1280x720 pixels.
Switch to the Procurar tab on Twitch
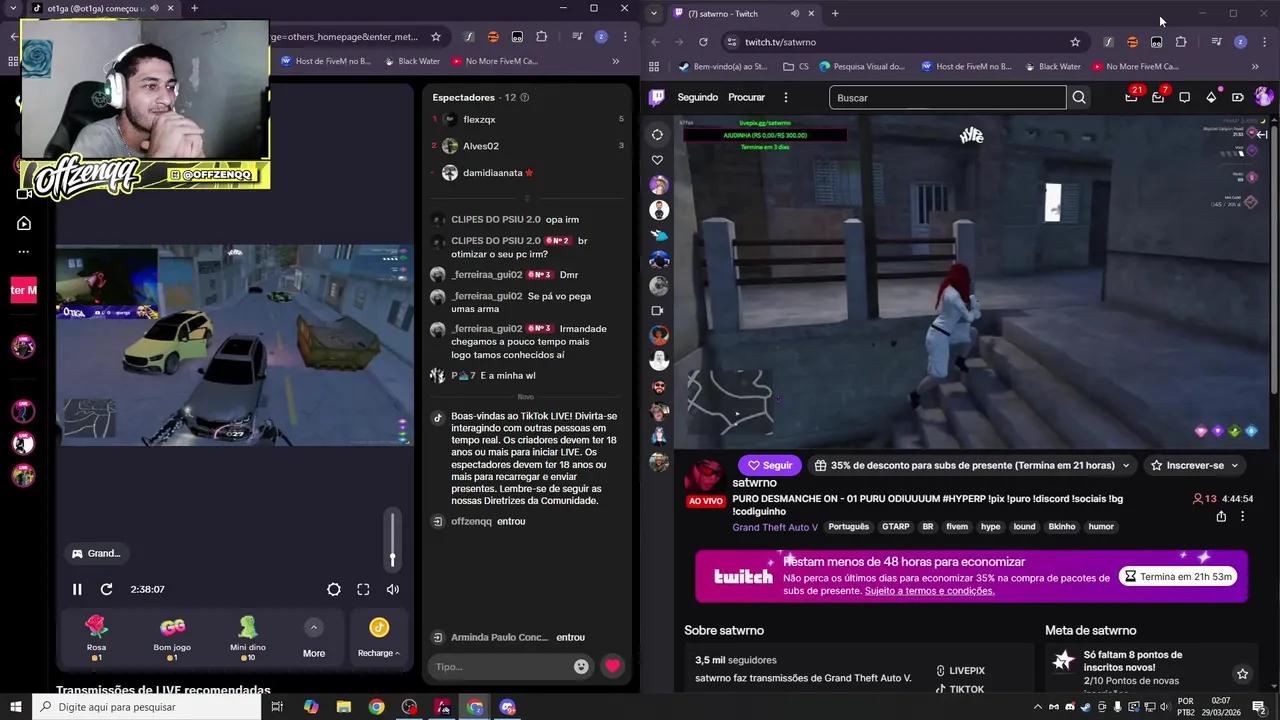(746, 97)
